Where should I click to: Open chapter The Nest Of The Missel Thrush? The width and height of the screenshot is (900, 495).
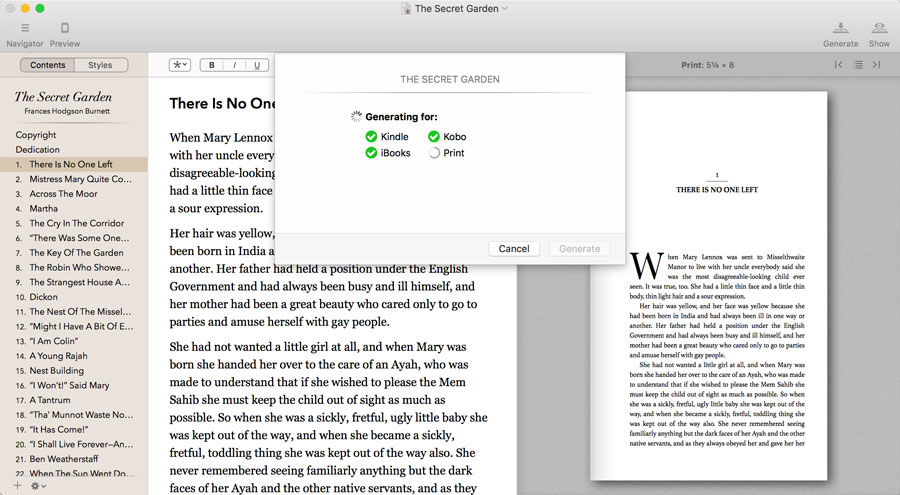[73, 312]
